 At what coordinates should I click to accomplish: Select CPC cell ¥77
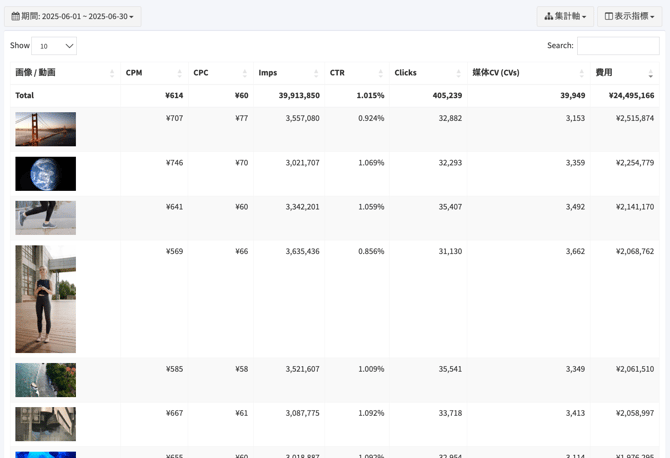(x=241, y=118)
